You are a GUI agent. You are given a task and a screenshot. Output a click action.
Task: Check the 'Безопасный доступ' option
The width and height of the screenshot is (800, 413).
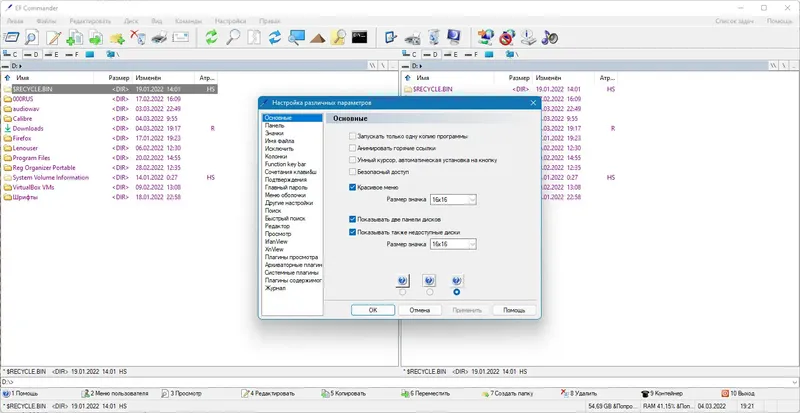(352, 172)
